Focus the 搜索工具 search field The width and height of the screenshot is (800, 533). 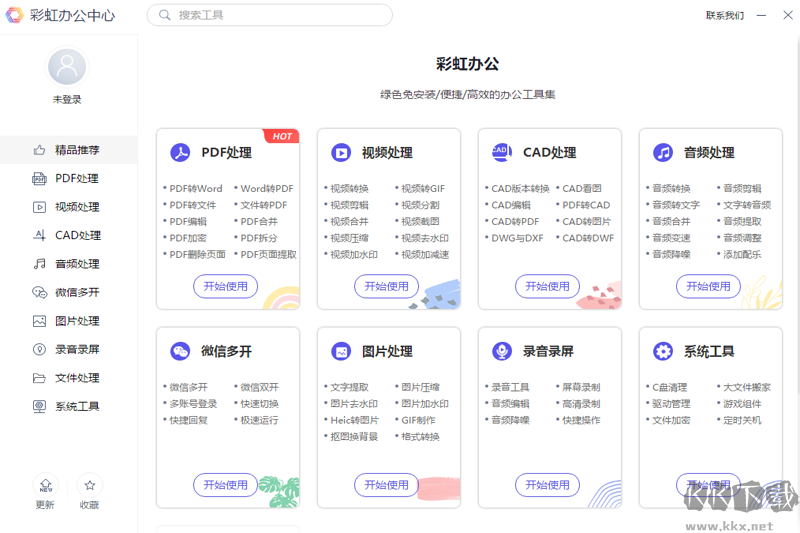[x=270, y=15]
